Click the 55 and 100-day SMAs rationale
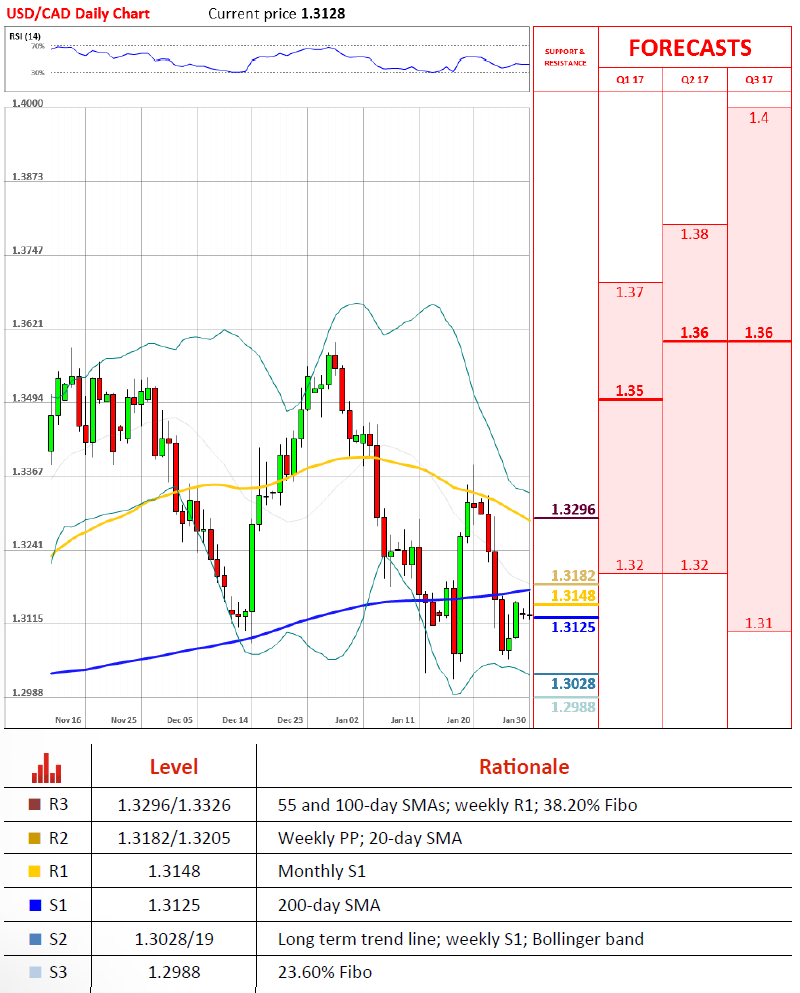Screen dimensions: 800x993 click(x=457, y=805)
